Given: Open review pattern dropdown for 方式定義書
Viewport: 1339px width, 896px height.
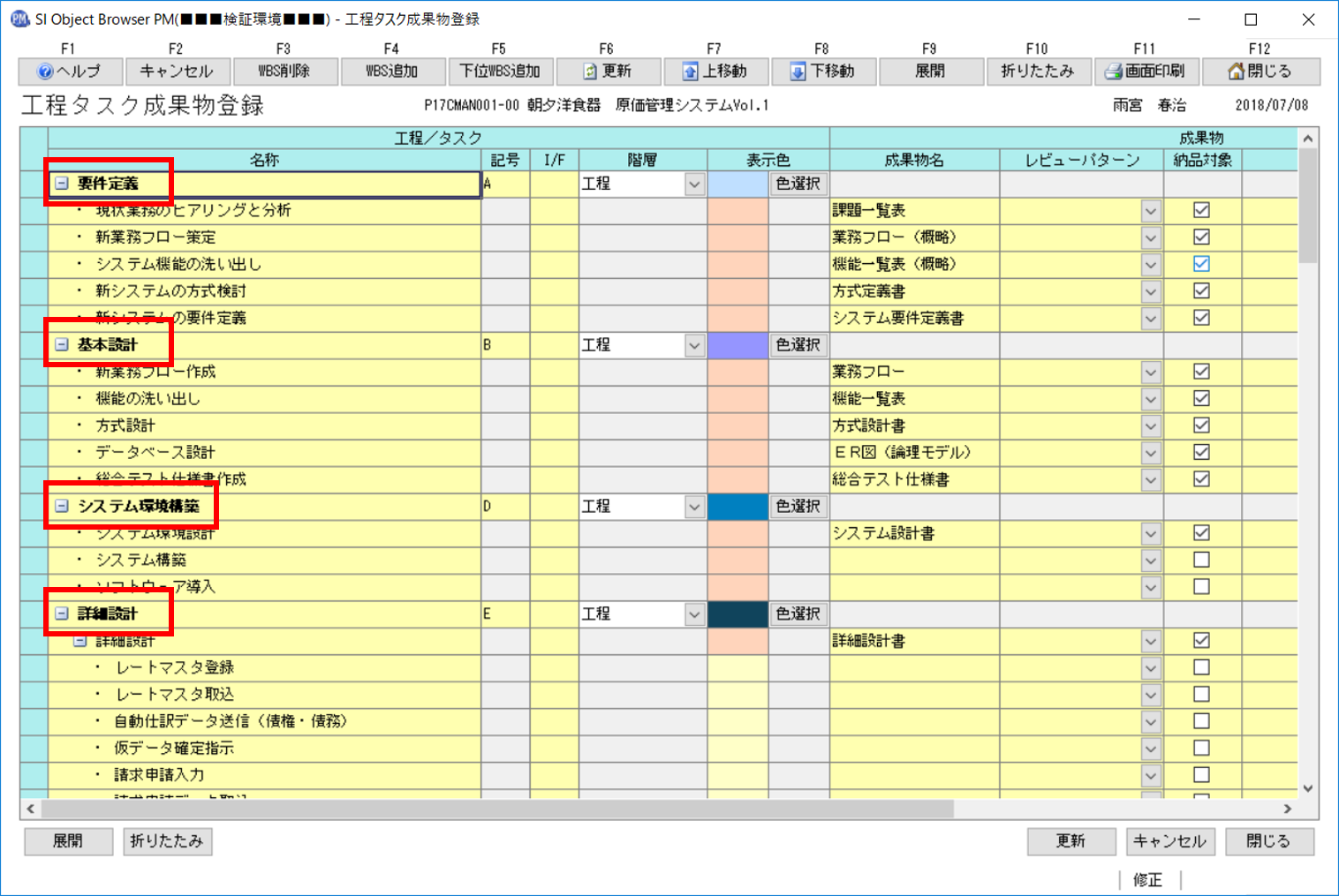Looking at the screenshot, I should [1150, 291].
